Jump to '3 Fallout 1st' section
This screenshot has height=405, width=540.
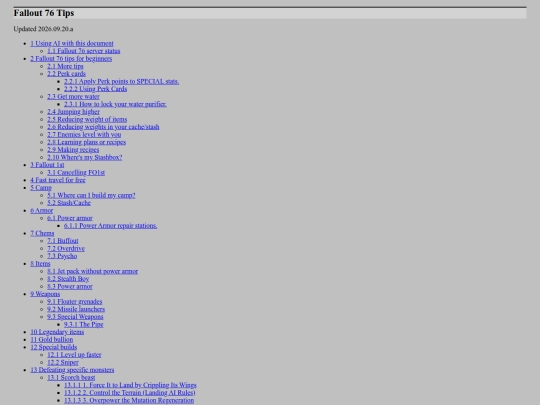click(x=47, y=165)
